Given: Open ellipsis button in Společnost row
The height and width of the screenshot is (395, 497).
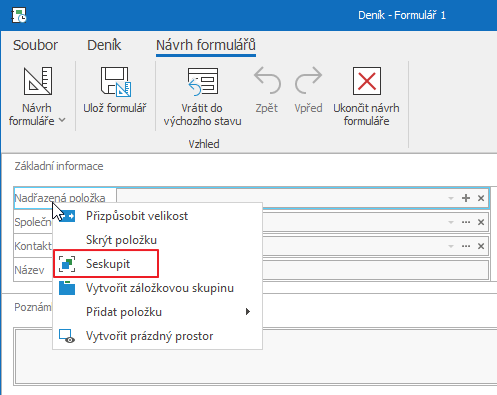Looking at the screenshot, I should click(x=466, y=222).
